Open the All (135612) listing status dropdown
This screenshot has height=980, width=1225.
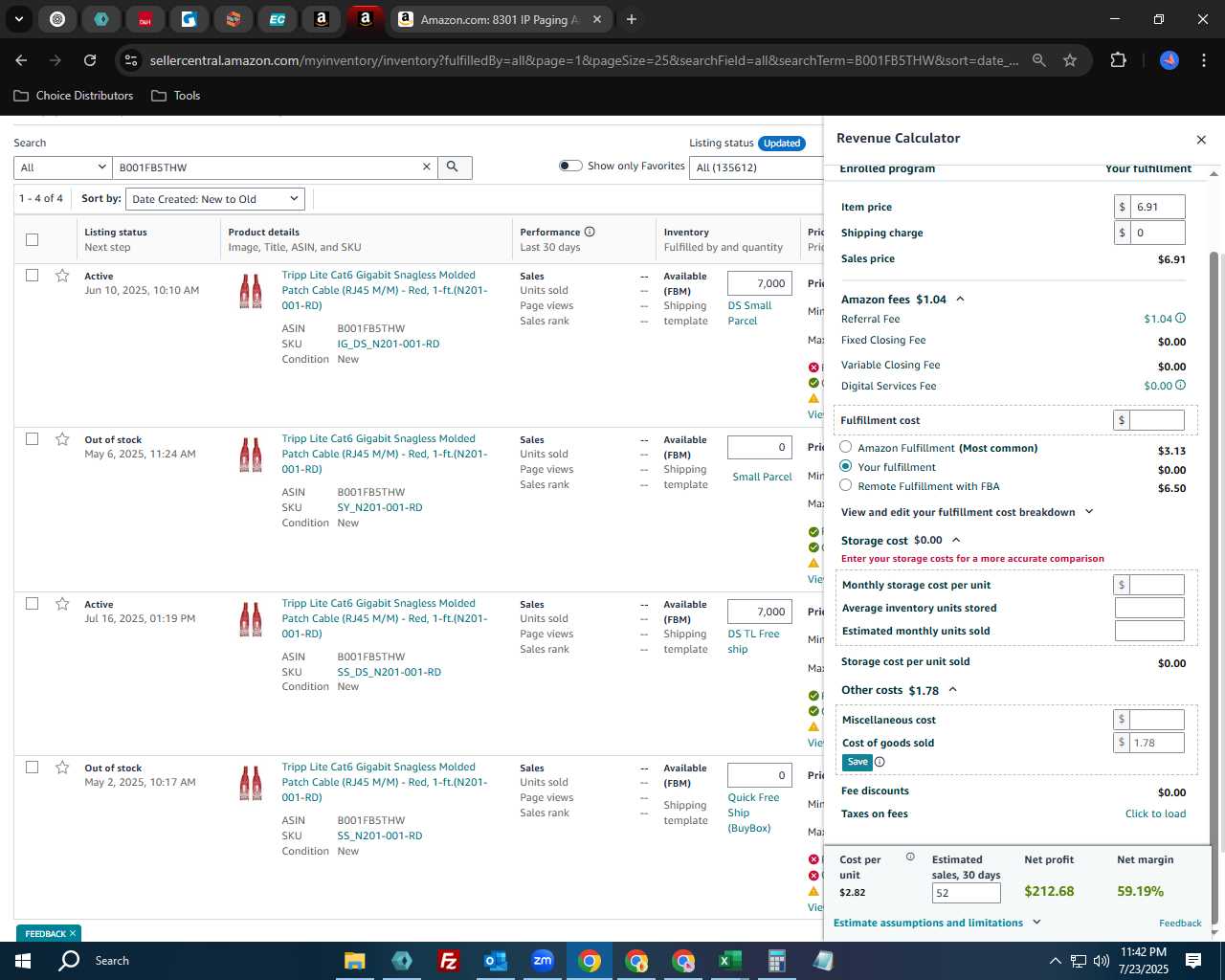tap(756, 167)
